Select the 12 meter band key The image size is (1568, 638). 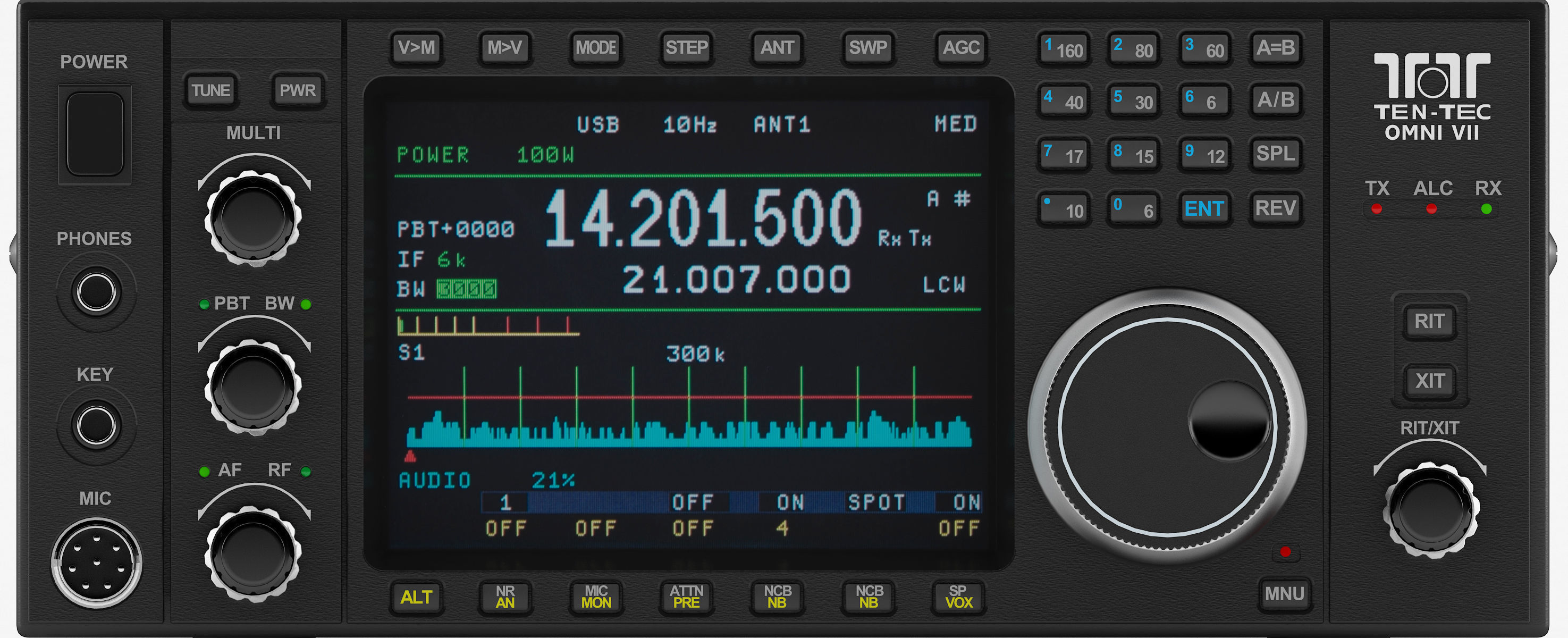click(1204, 155)
